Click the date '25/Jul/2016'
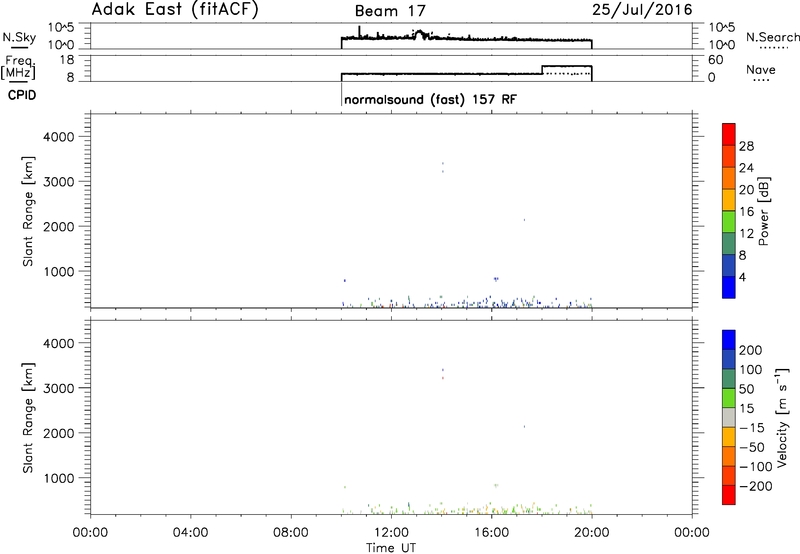Viewport: 800px width, 554px height. 642,10
